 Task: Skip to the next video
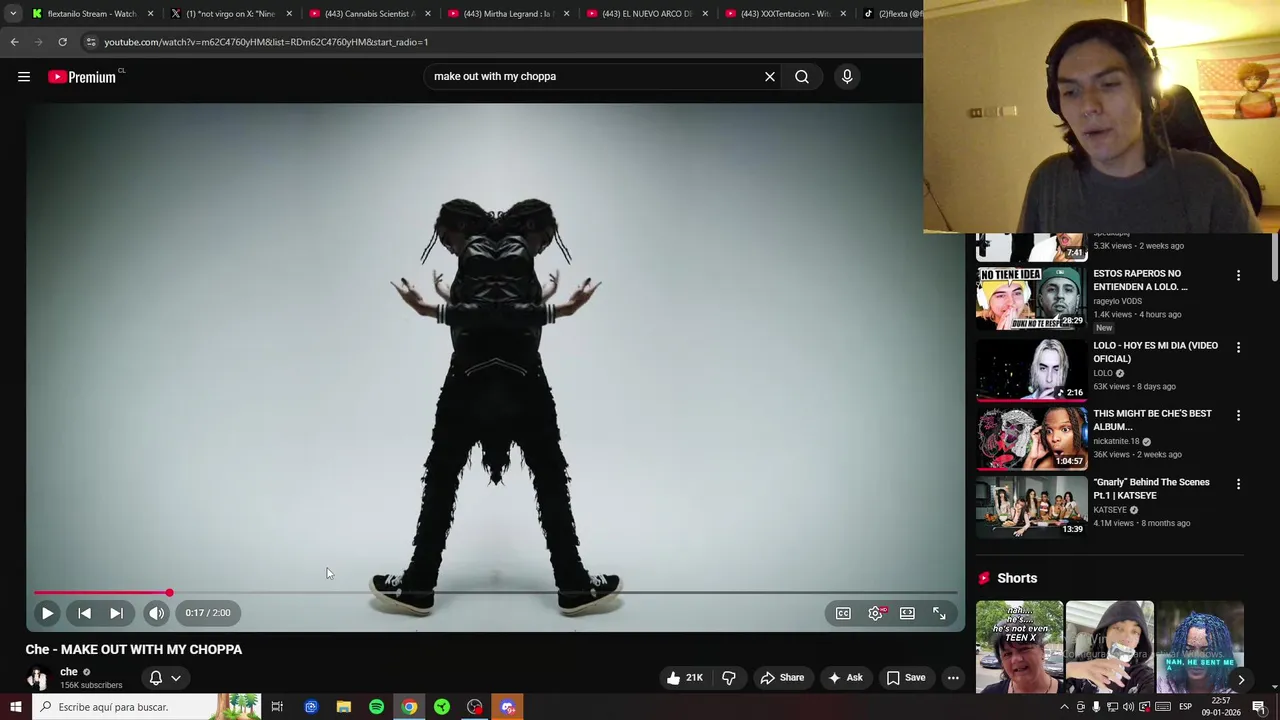116,613
